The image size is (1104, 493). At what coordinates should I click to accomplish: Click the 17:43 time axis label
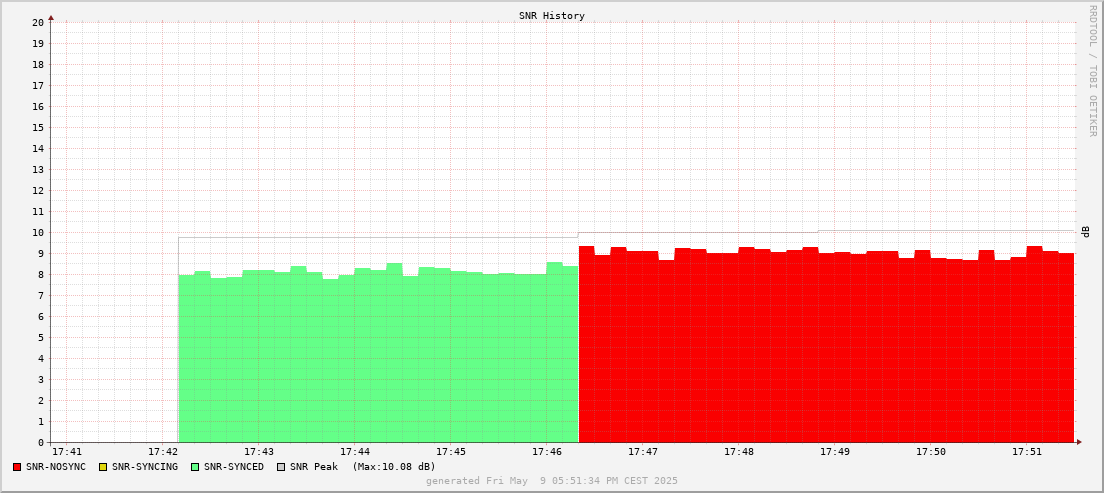[x=259, y=451]
